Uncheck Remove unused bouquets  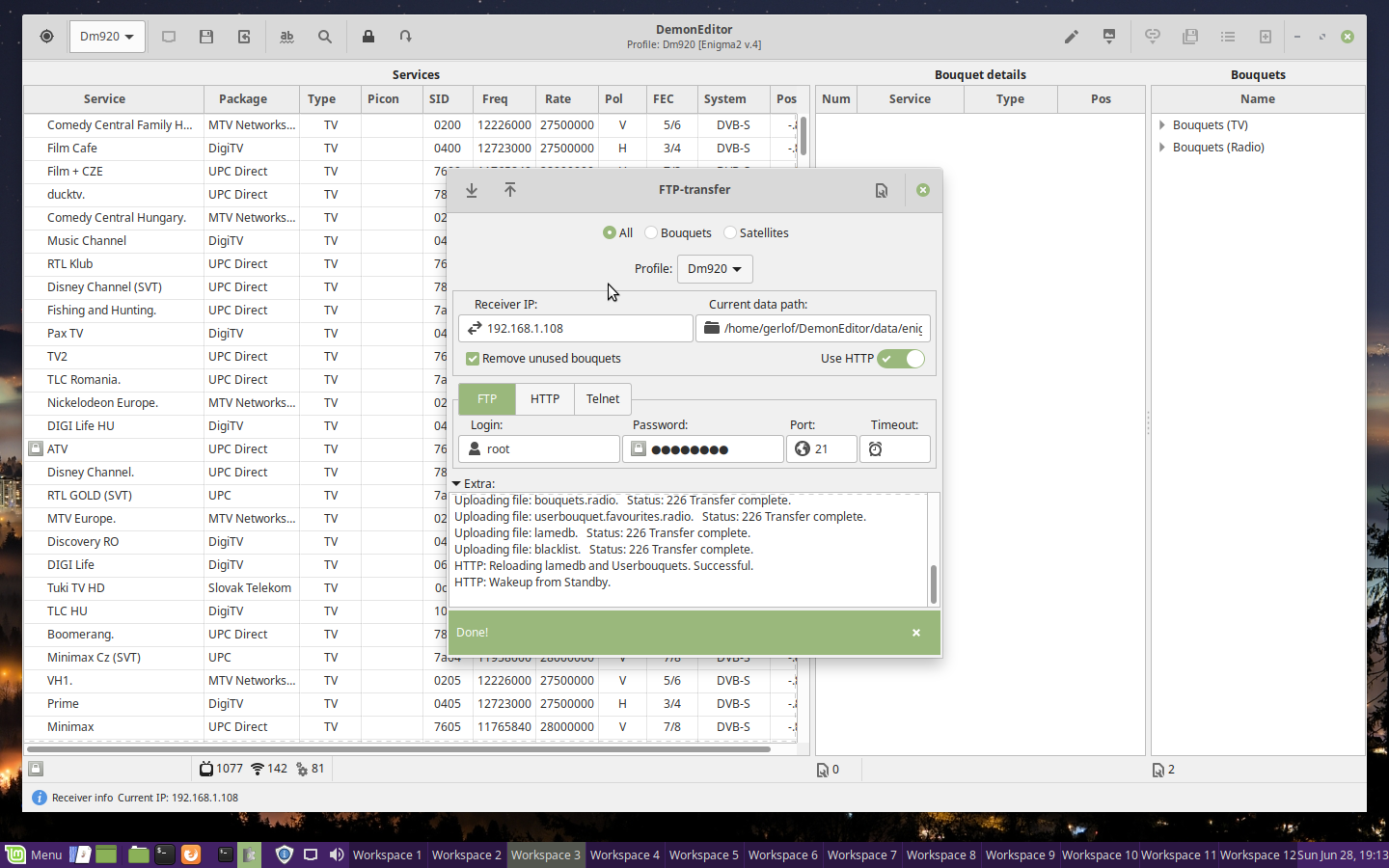pyautogui.click(x=473, y=358)
